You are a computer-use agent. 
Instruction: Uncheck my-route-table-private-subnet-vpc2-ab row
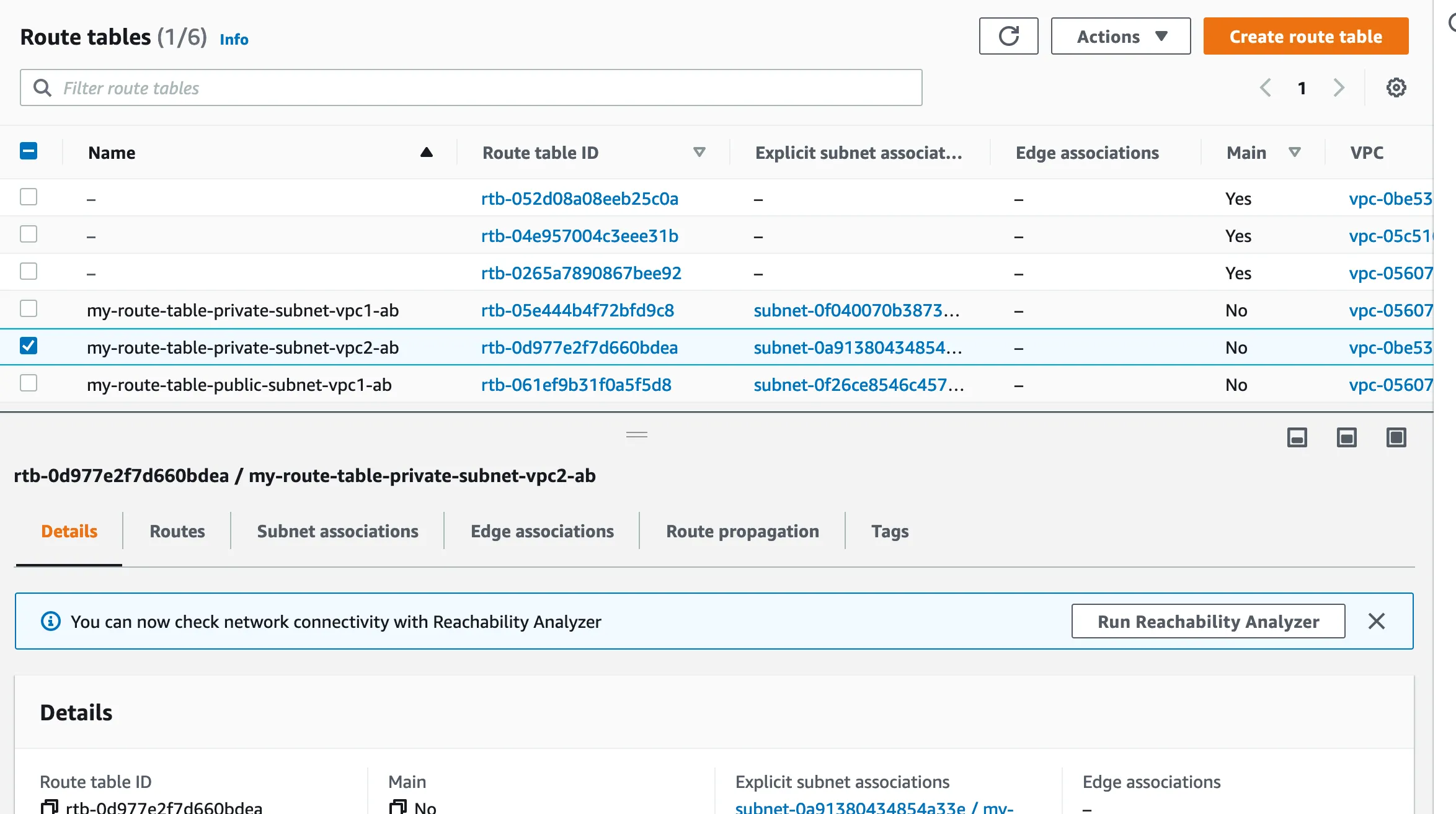pos(29,346)
